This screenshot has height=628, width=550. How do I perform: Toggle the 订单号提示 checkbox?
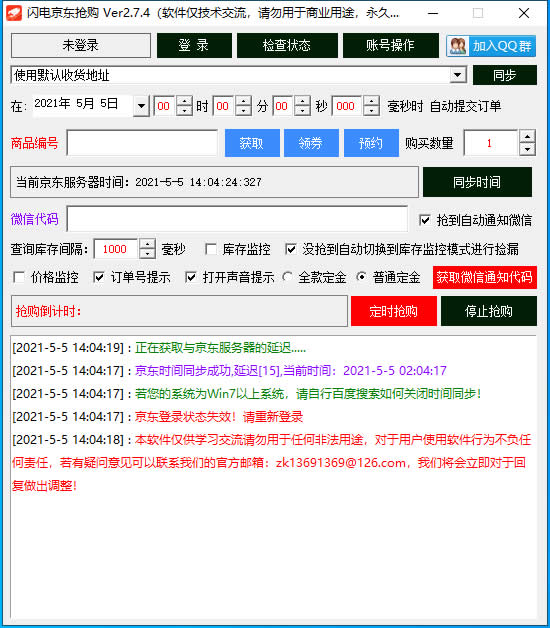(x=99, y=277)
